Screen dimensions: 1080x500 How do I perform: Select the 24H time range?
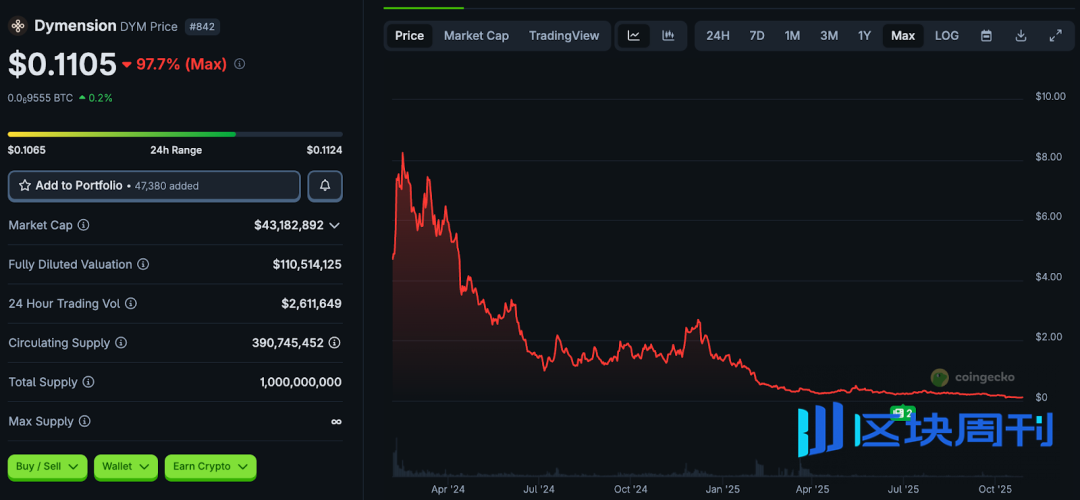coord(717,36)
